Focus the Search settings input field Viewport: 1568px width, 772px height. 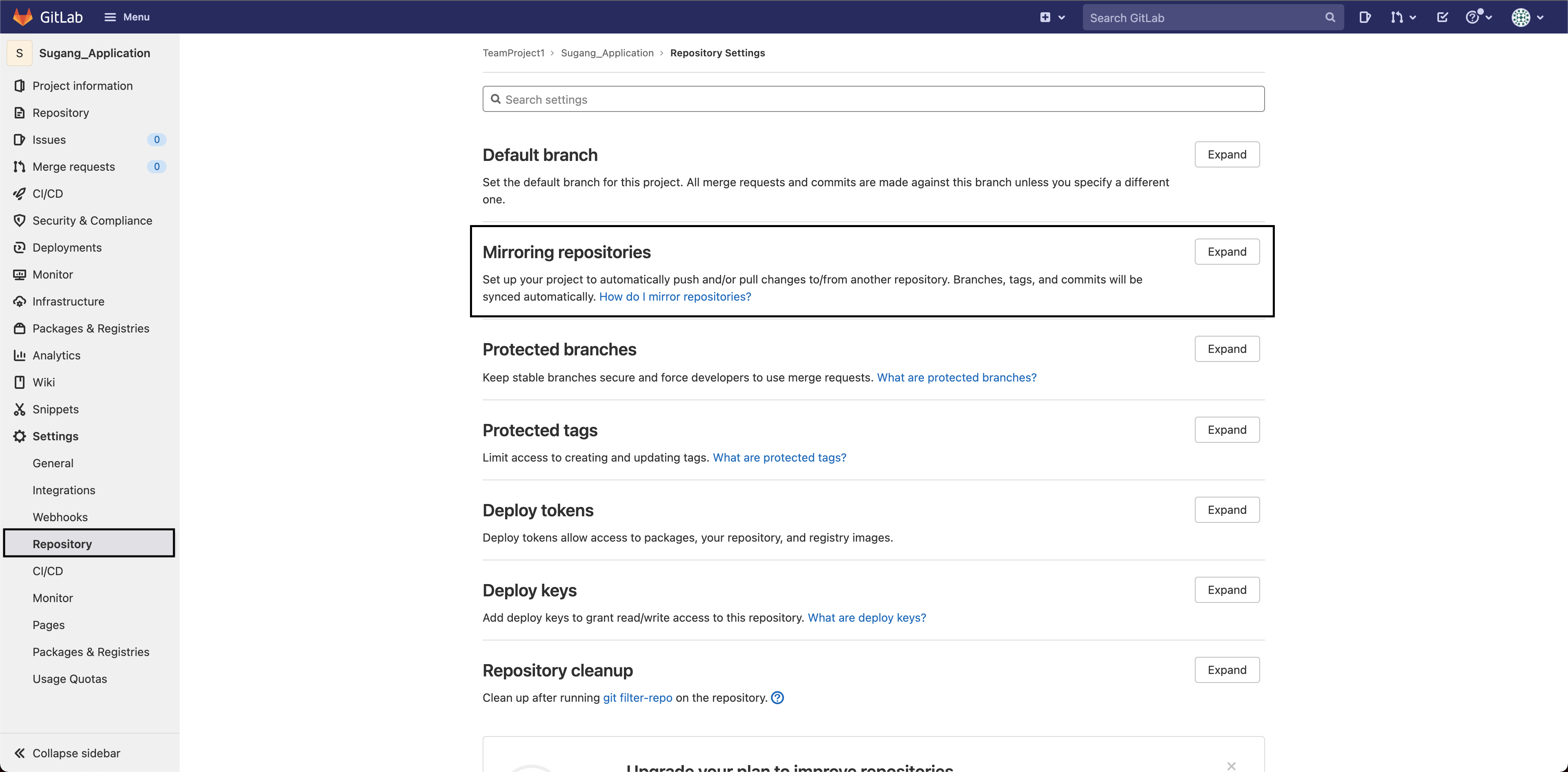point(873,99)
